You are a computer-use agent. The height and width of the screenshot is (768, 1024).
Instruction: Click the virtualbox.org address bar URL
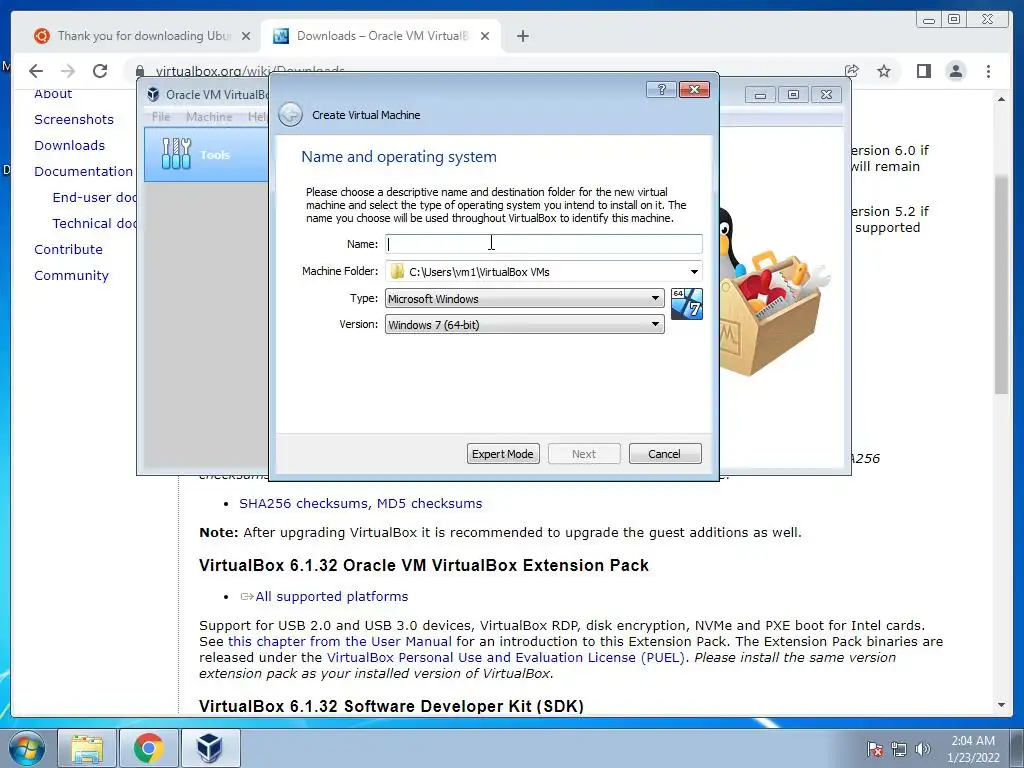[x=249, y=70]
